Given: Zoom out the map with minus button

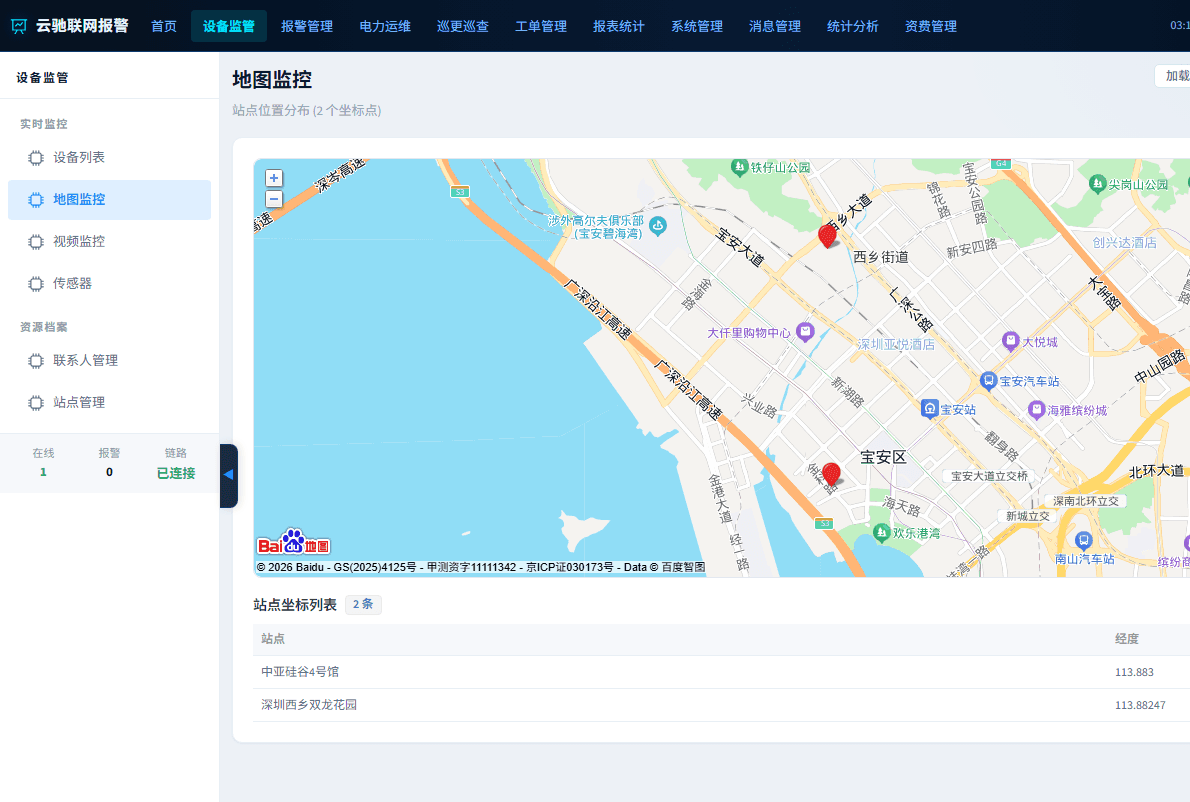Looking at the screenshot, I should 274,199.
